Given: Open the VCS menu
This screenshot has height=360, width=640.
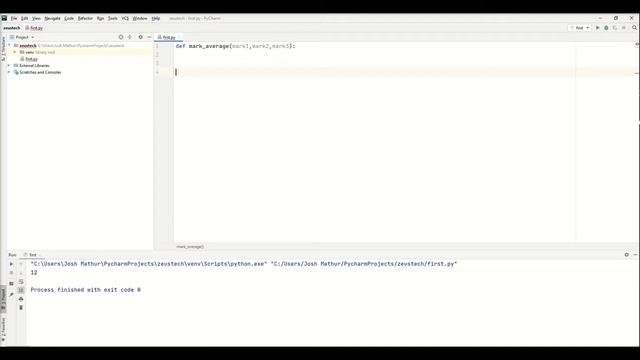Looking at the screenshot, I should tap(125, 18).
